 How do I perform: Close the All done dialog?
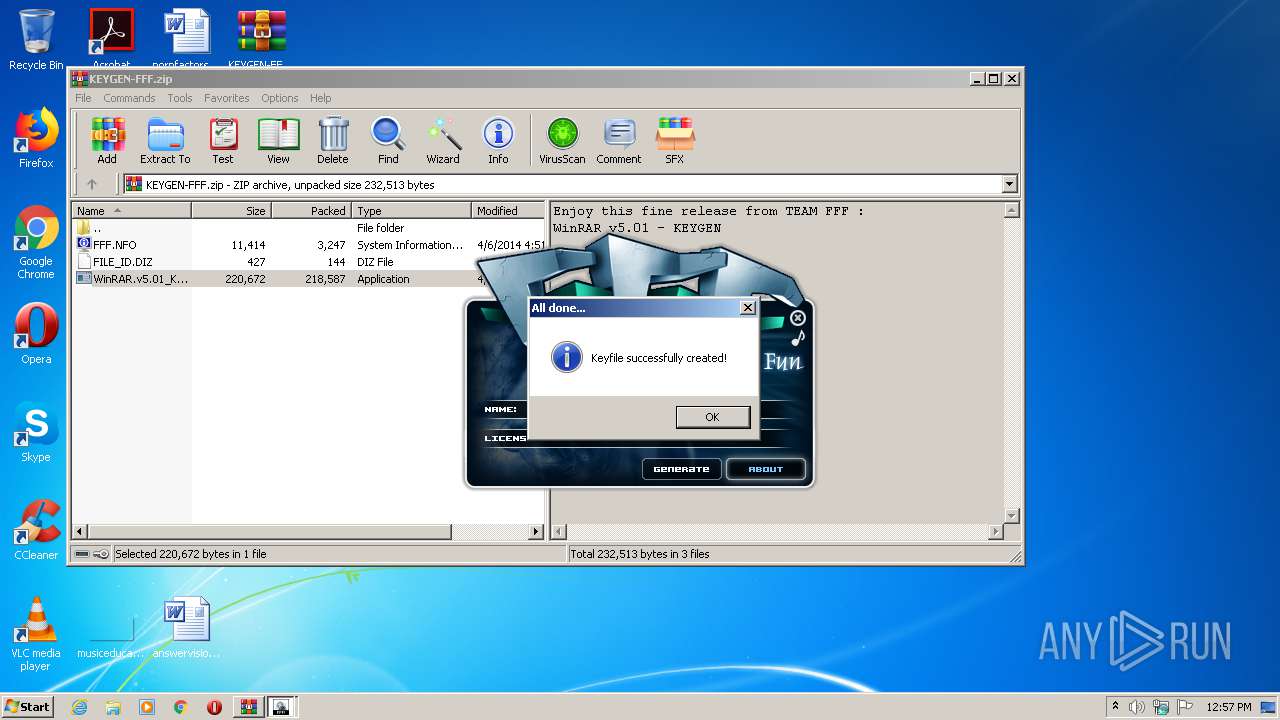point(747,308)
